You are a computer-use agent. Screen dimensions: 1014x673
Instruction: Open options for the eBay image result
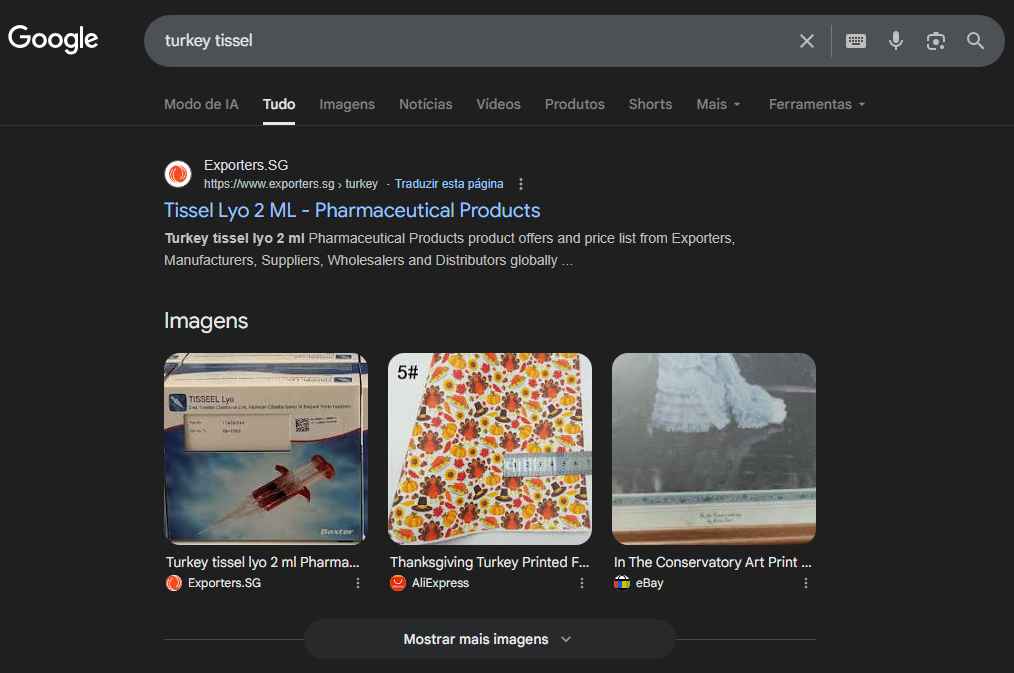point(806,583)
